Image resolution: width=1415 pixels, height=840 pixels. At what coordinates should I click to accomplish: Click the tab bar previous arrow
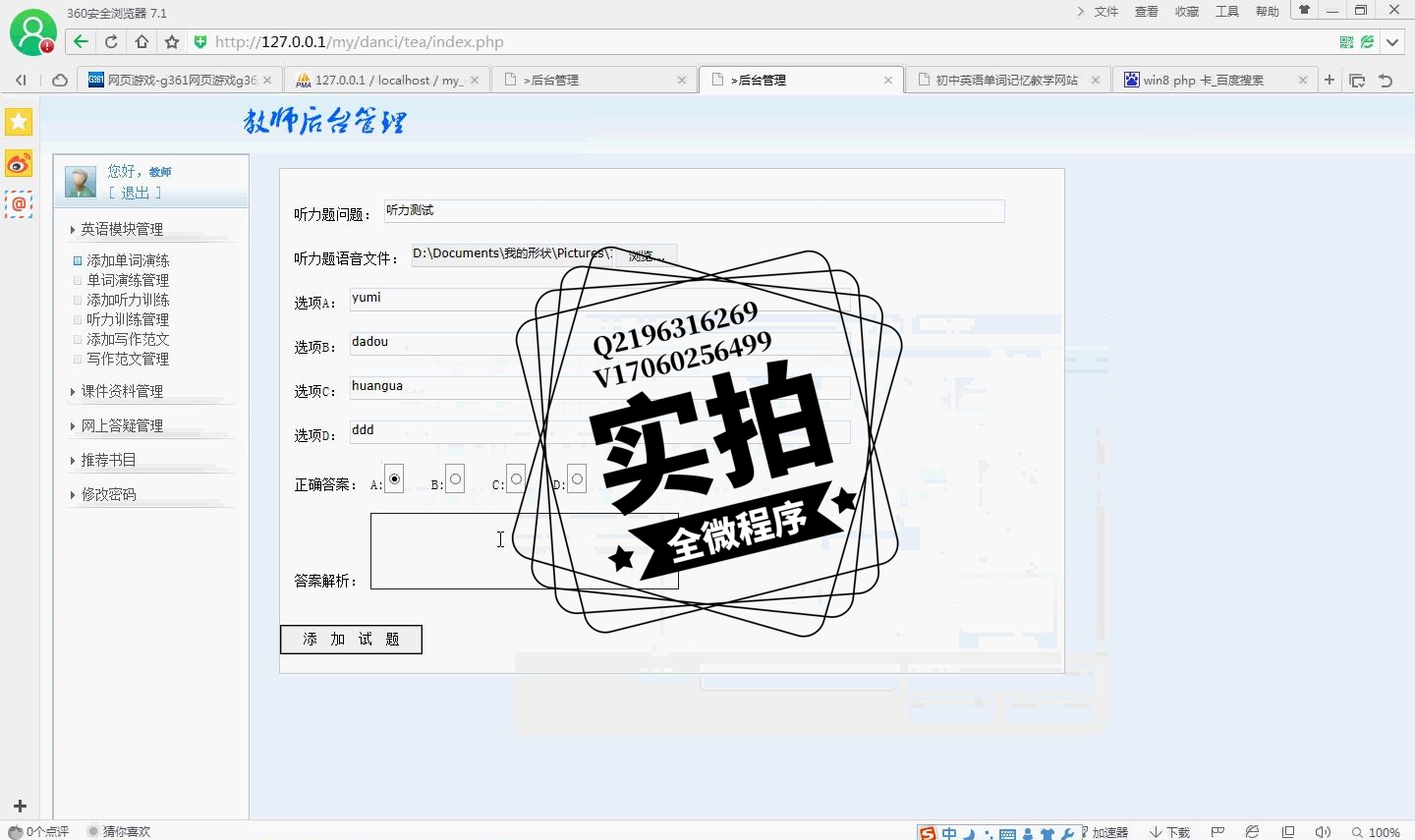point(21,81)
